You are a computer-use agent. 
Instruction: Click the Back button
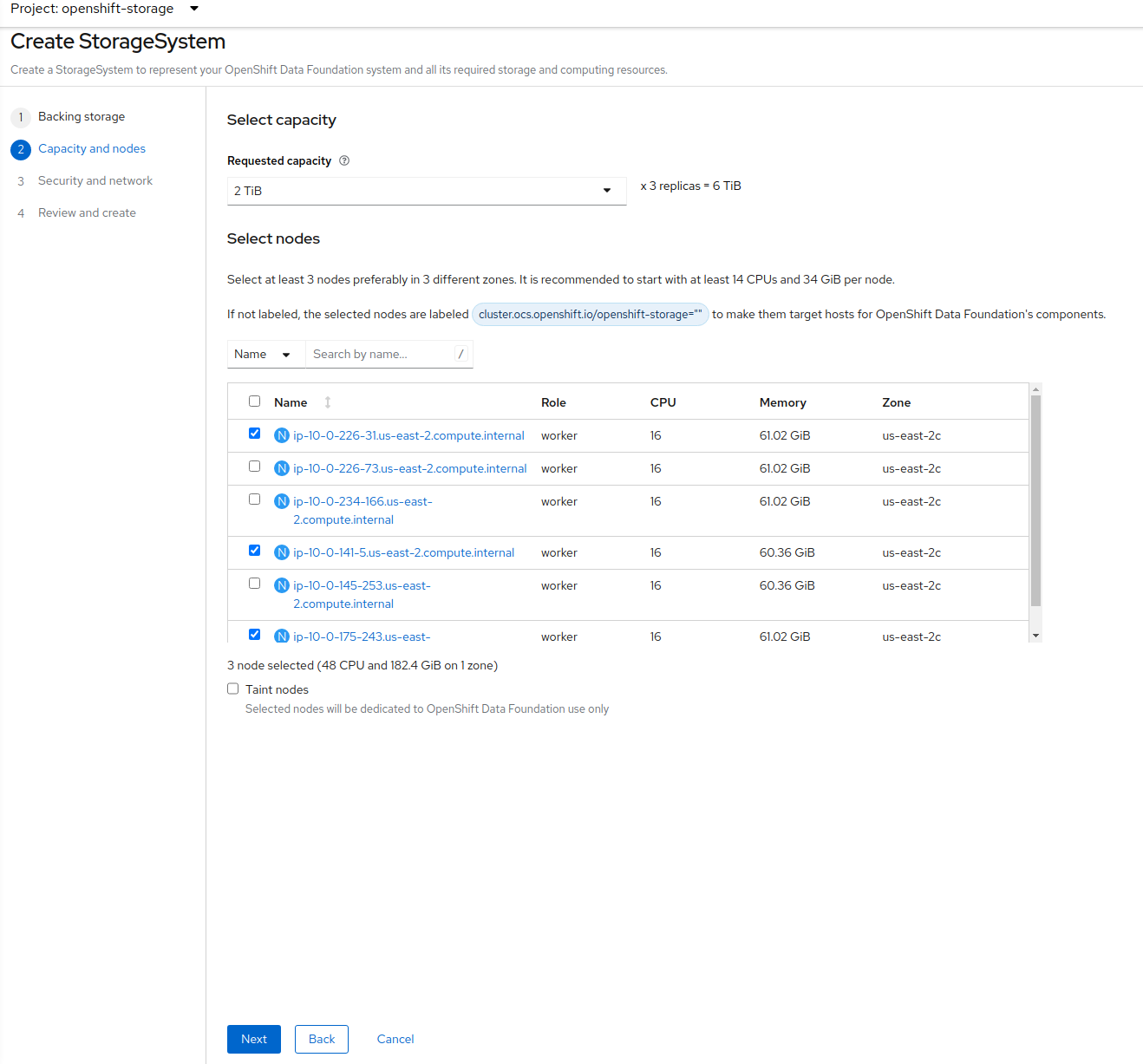322,1039
